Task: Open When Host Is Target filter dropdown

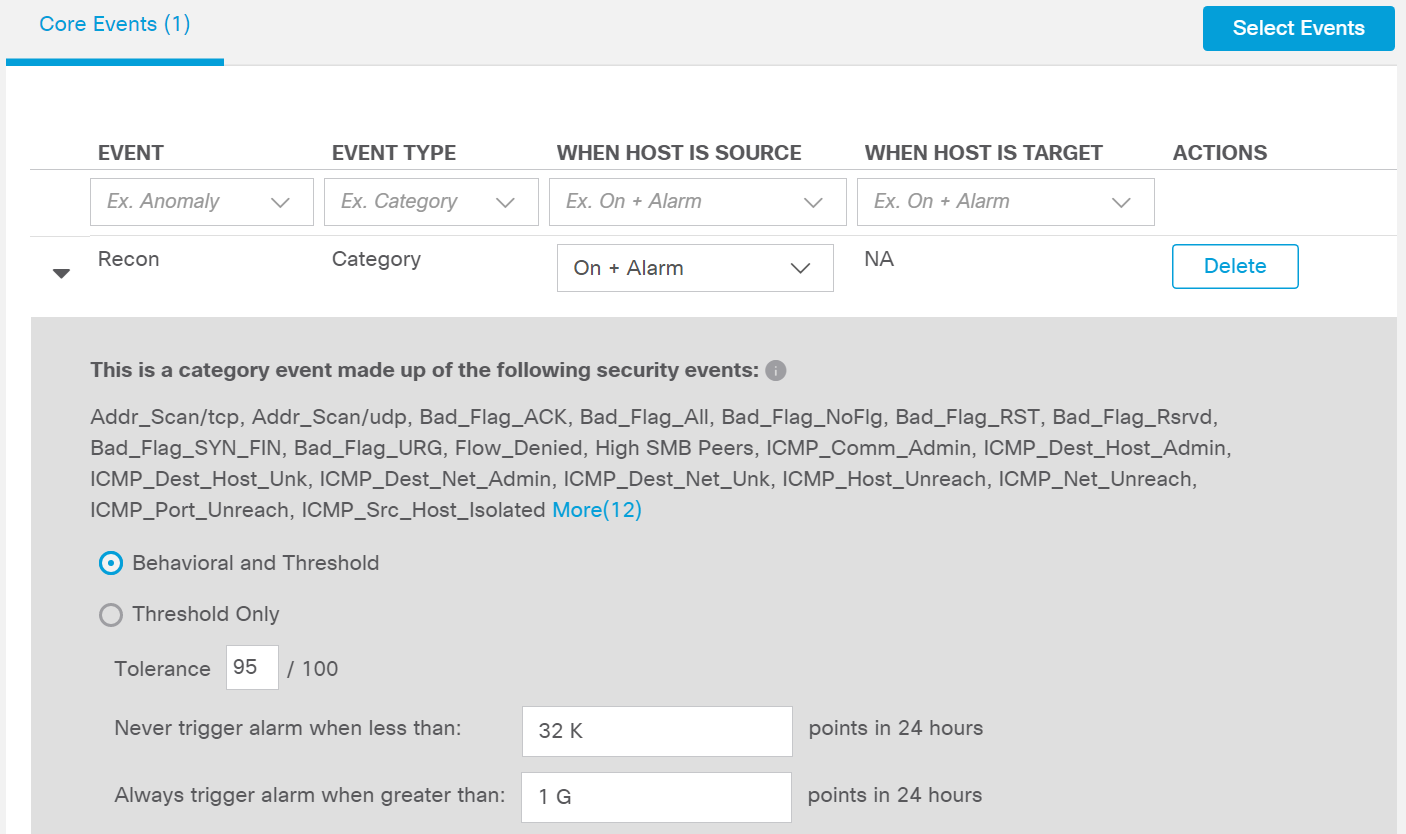Action: (x=1006, y=202)
